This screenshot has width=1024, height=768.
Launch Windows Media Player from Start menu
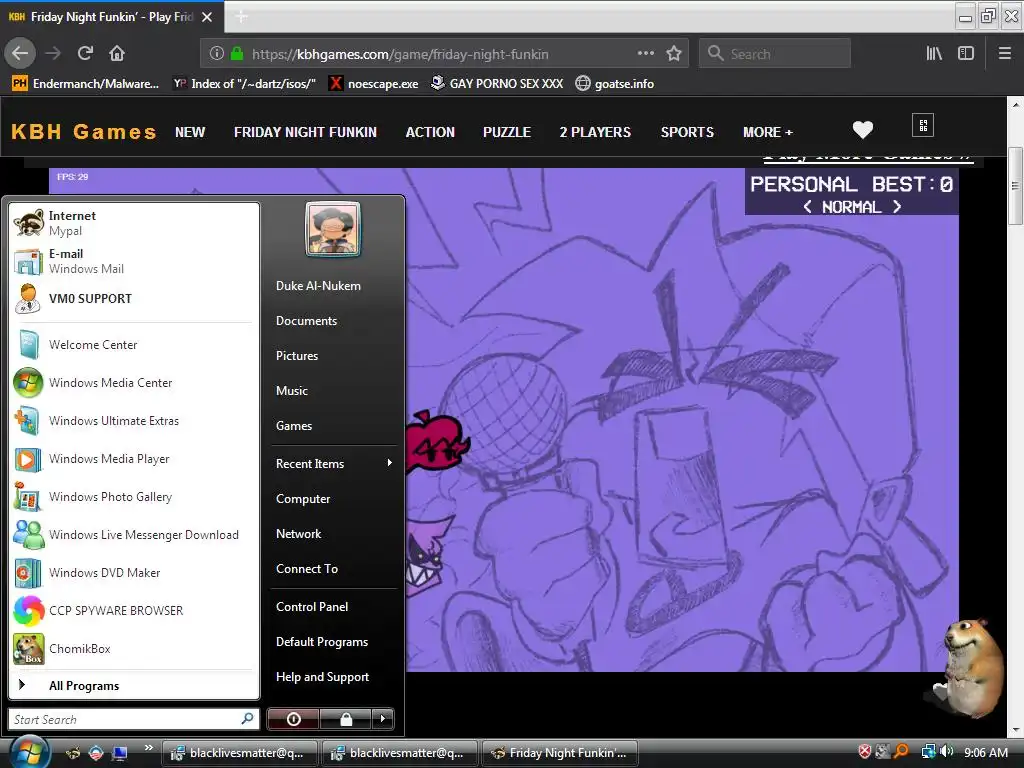tap(134, 459)
